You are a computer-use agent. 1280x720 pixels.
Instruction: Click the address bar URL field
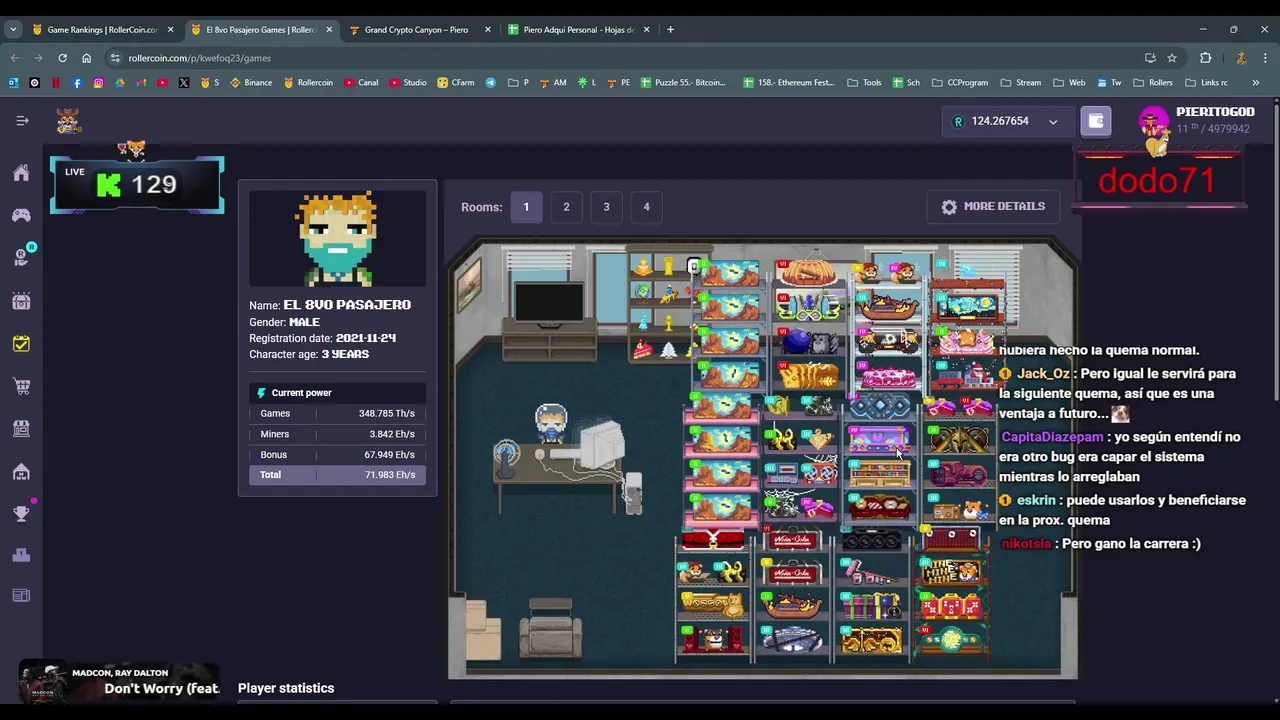pos(620,58)
